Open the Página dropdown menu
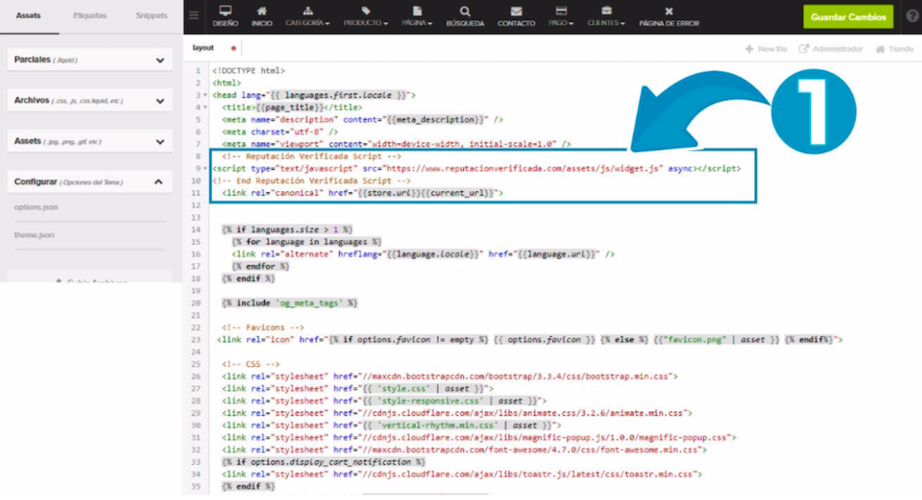 tap(417, 16)
